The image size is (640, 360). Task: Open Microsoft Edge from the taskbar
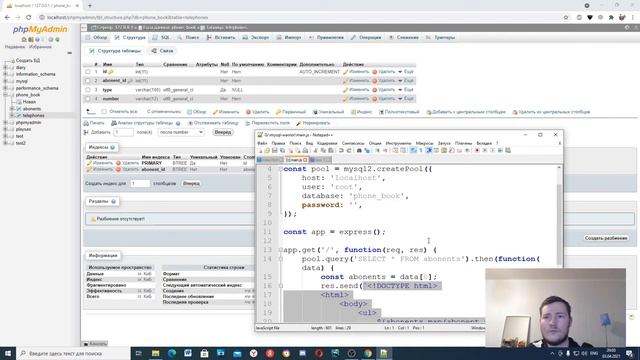point(172,353)
